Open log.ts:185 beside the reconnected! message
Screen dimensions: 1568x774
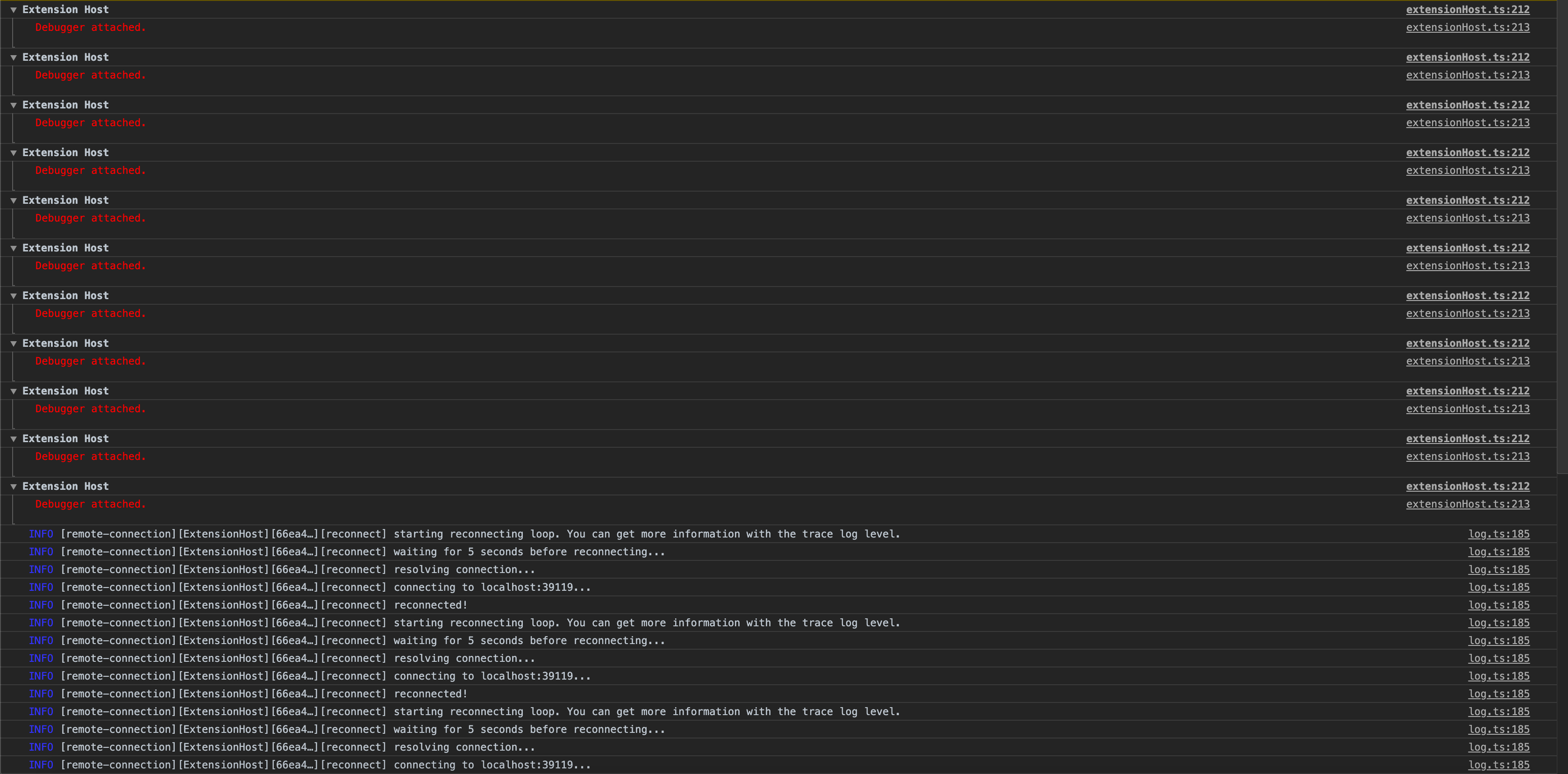(x=1498, y=605)
